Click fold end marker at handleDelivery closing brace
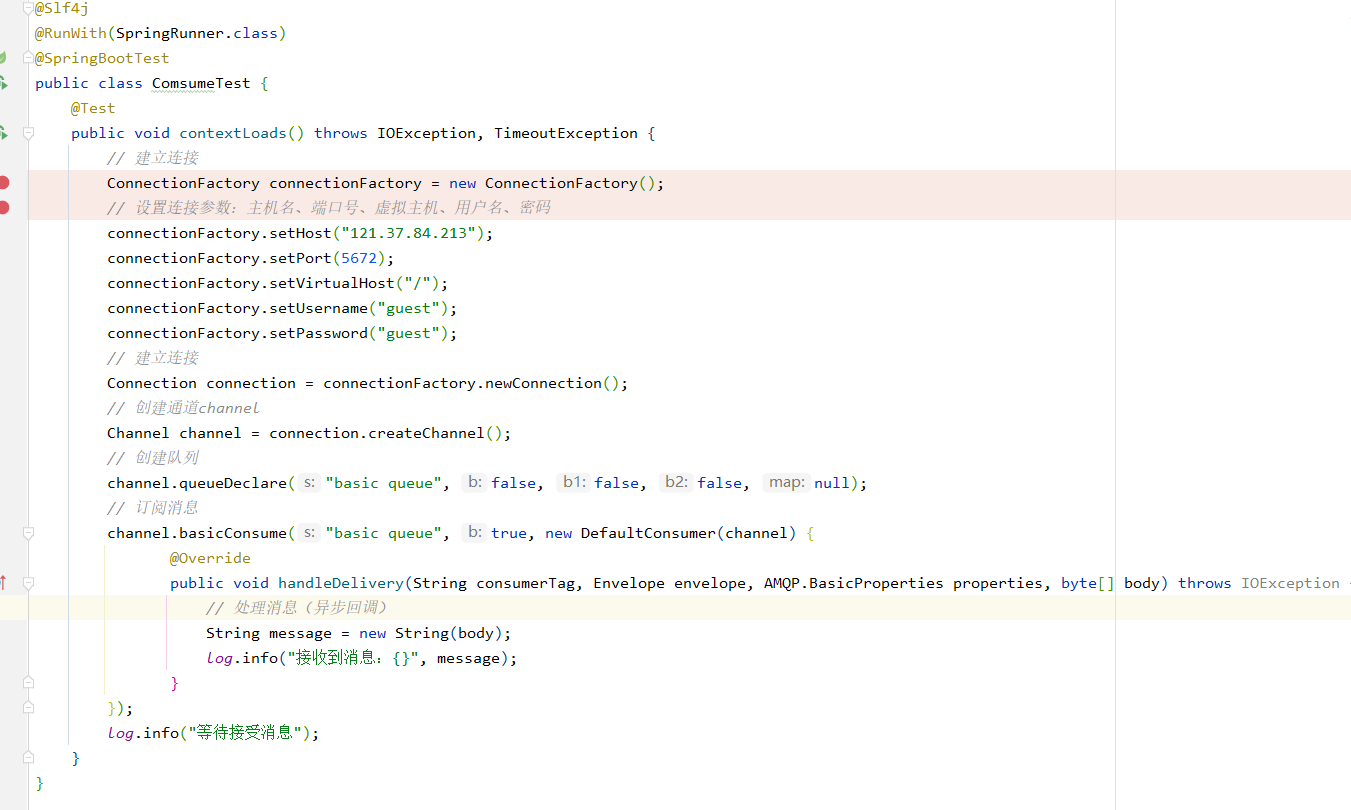The image size is (1351, 810). point(28,683)
